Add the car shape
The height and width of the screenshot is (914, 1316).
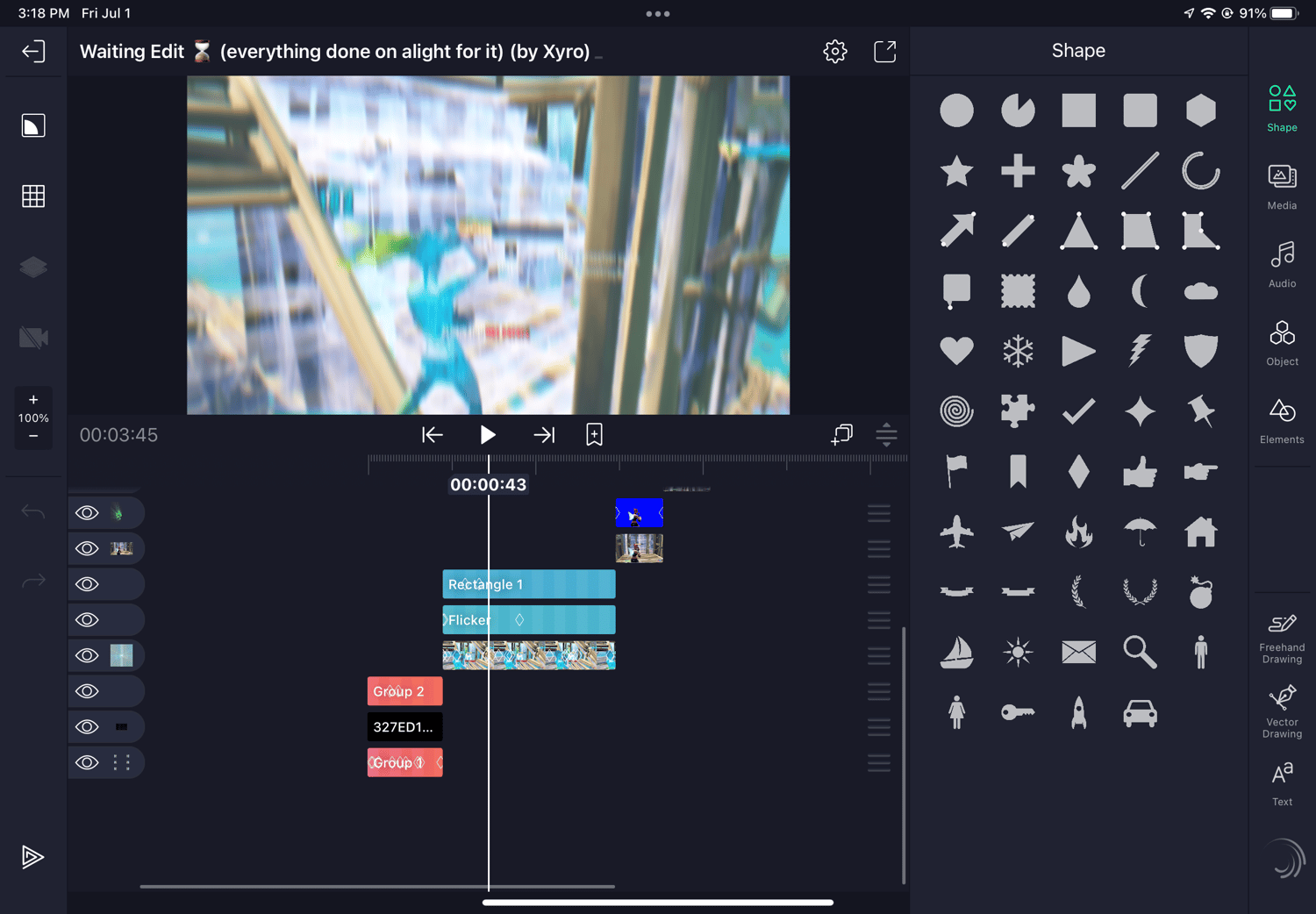click(1140, 713)
